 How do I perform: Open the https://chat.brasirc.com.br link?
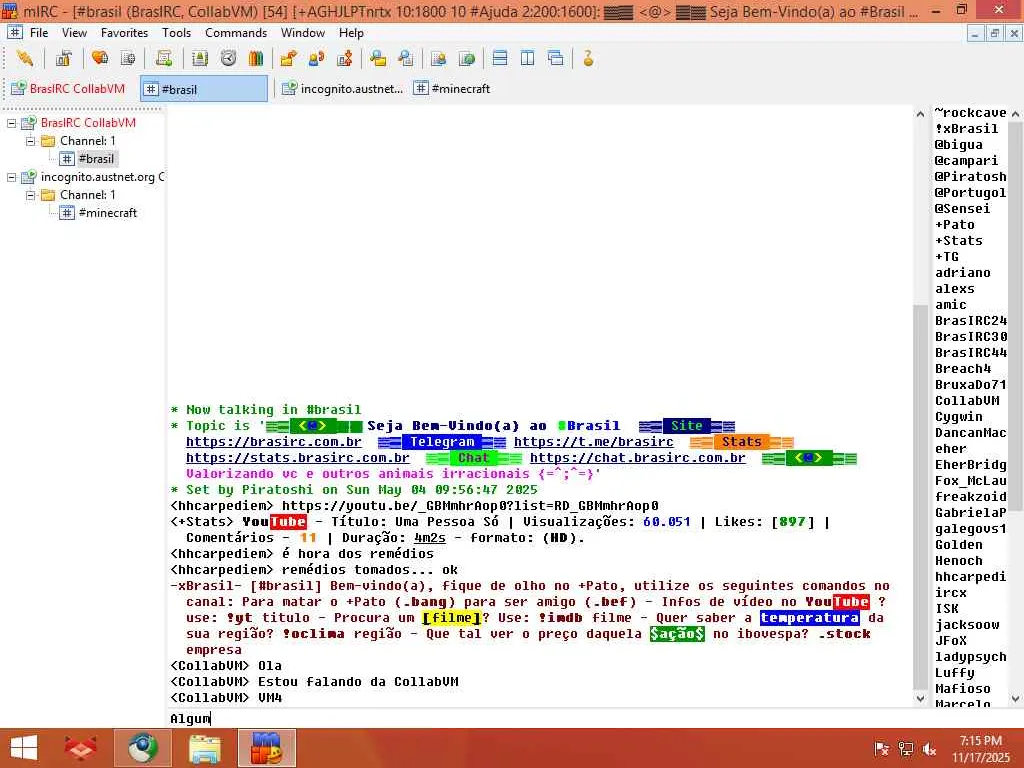[638, 458]
